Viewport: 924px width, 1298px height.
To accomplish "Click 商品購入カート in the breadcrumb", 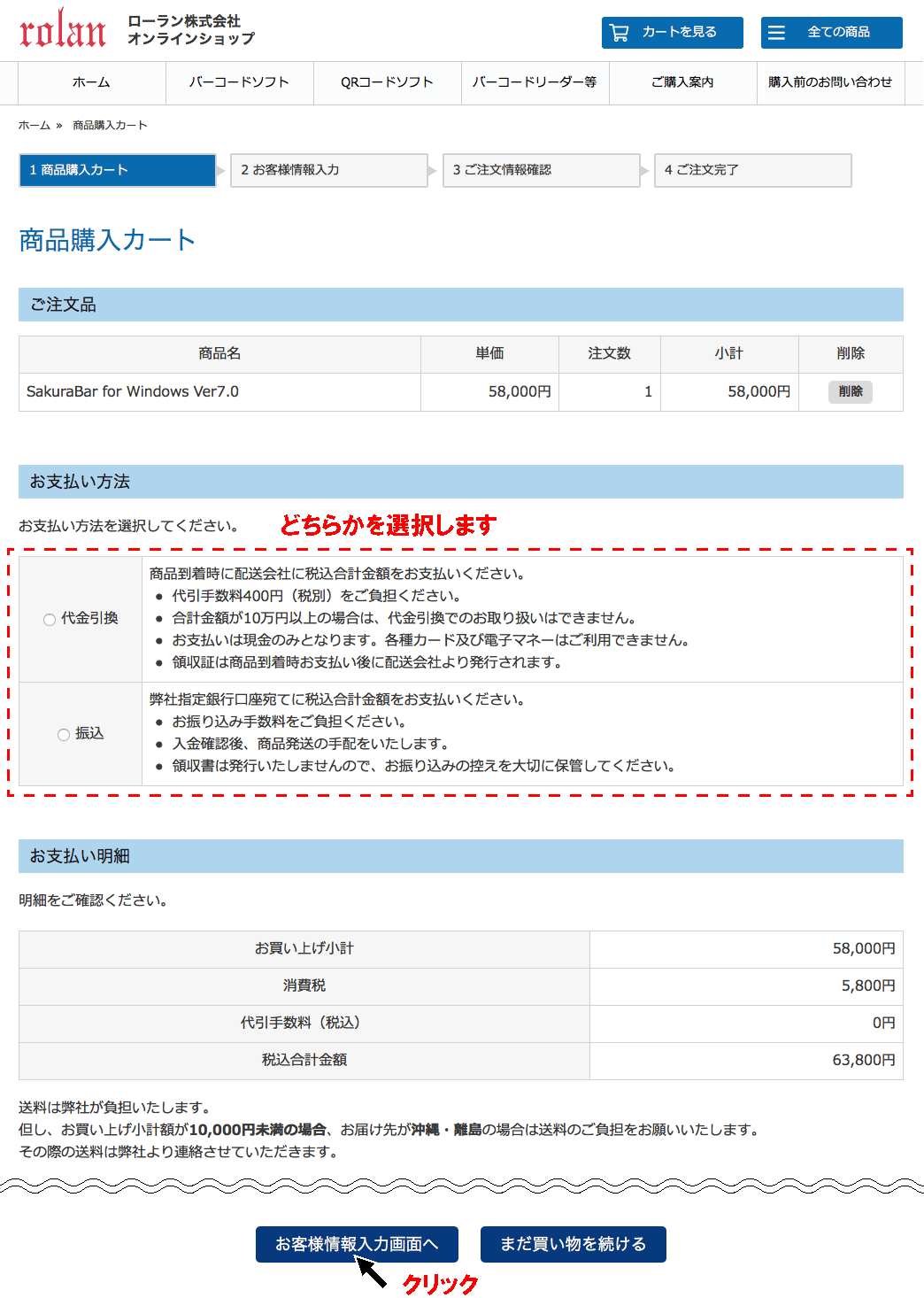I will coord(108,126).
